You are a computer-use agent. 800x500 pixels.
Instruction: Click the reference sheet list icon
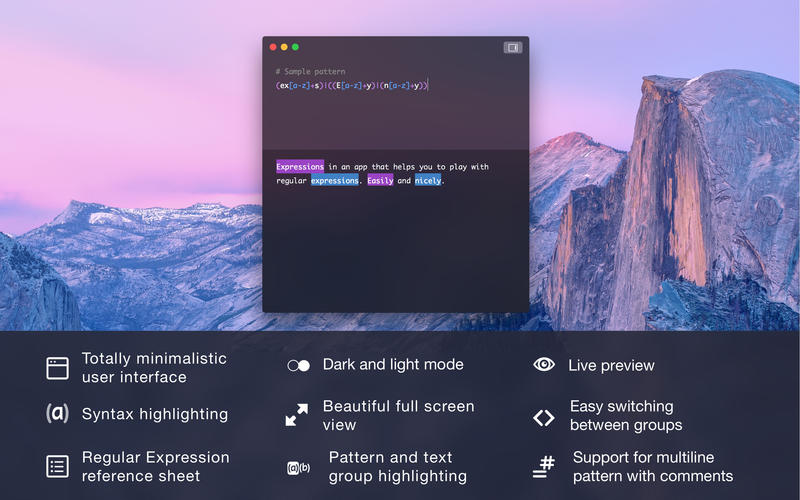[57, 466]
